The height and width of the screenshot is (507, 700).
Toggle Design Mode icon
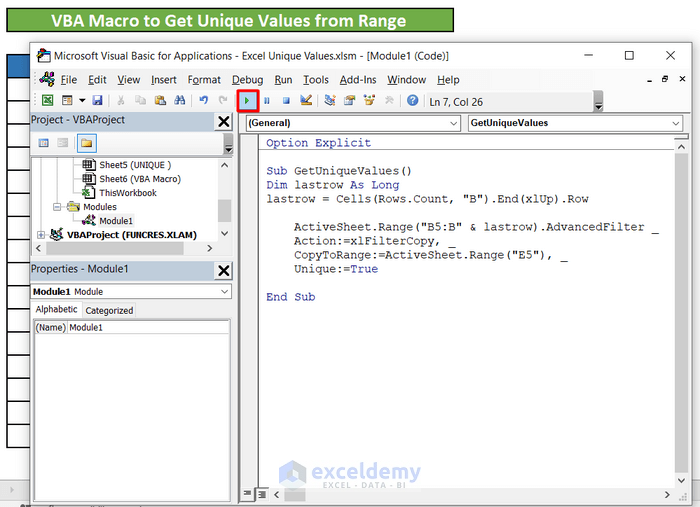click(306, 100)
